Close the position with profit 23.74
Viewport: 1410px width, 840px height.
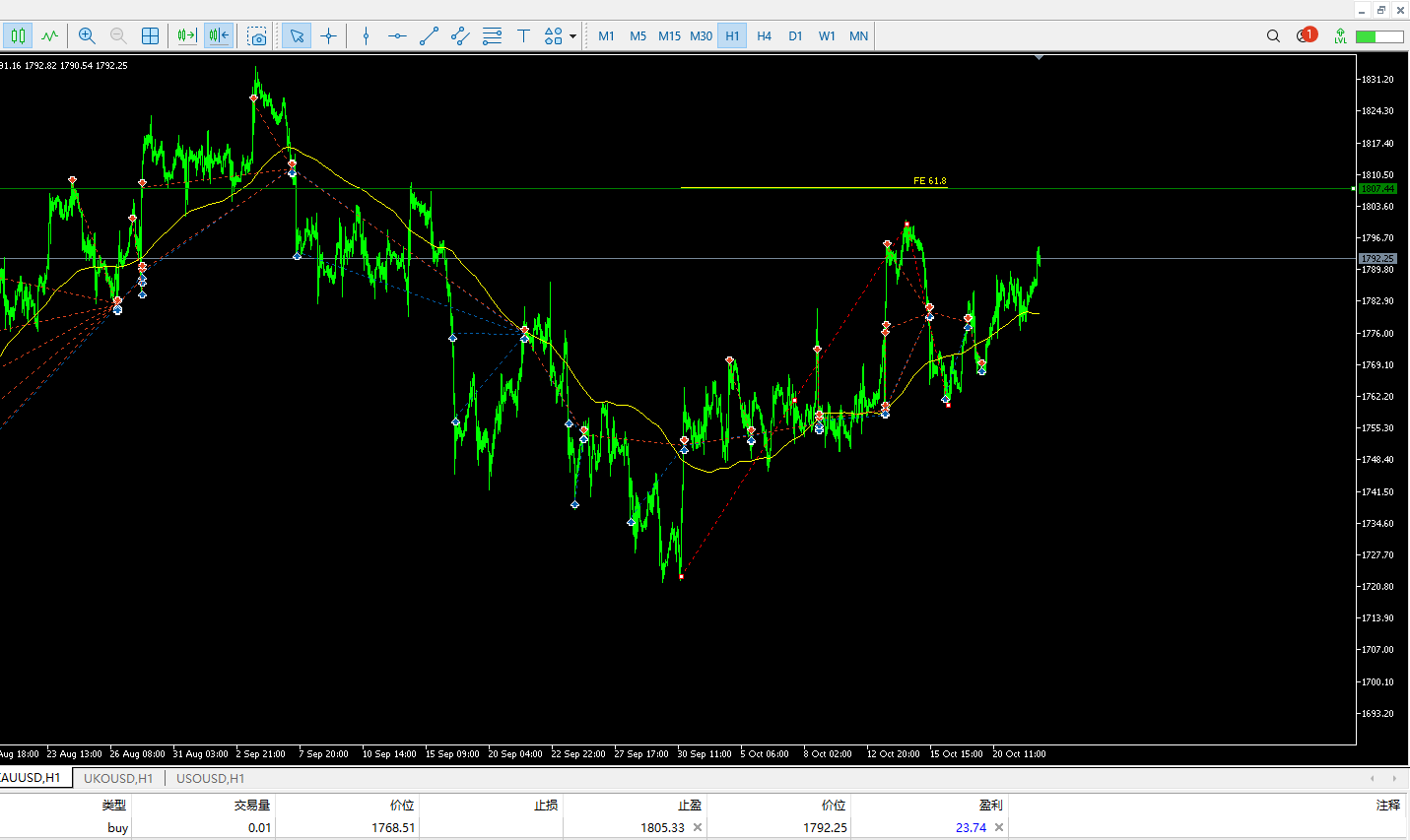click(x=999, y=828)
